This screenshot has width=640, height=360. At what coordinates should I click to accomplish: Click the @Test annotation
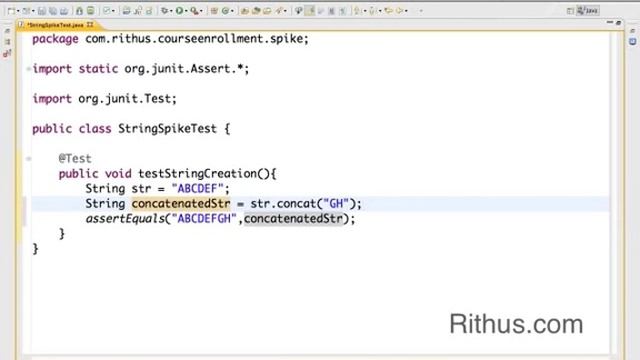tap(75, 158)
